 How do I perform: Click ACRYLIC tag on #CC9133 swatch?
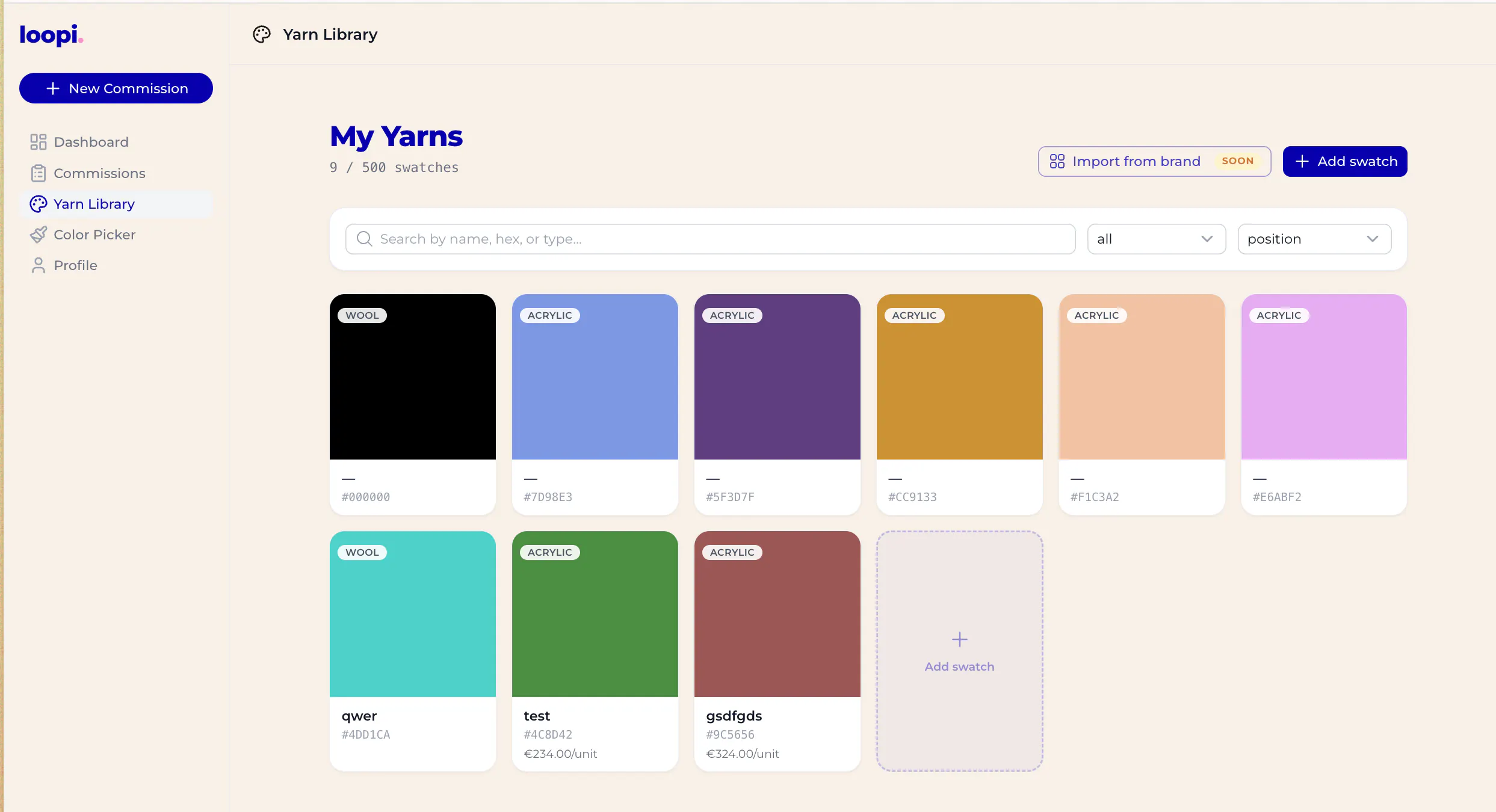(915, 315)
